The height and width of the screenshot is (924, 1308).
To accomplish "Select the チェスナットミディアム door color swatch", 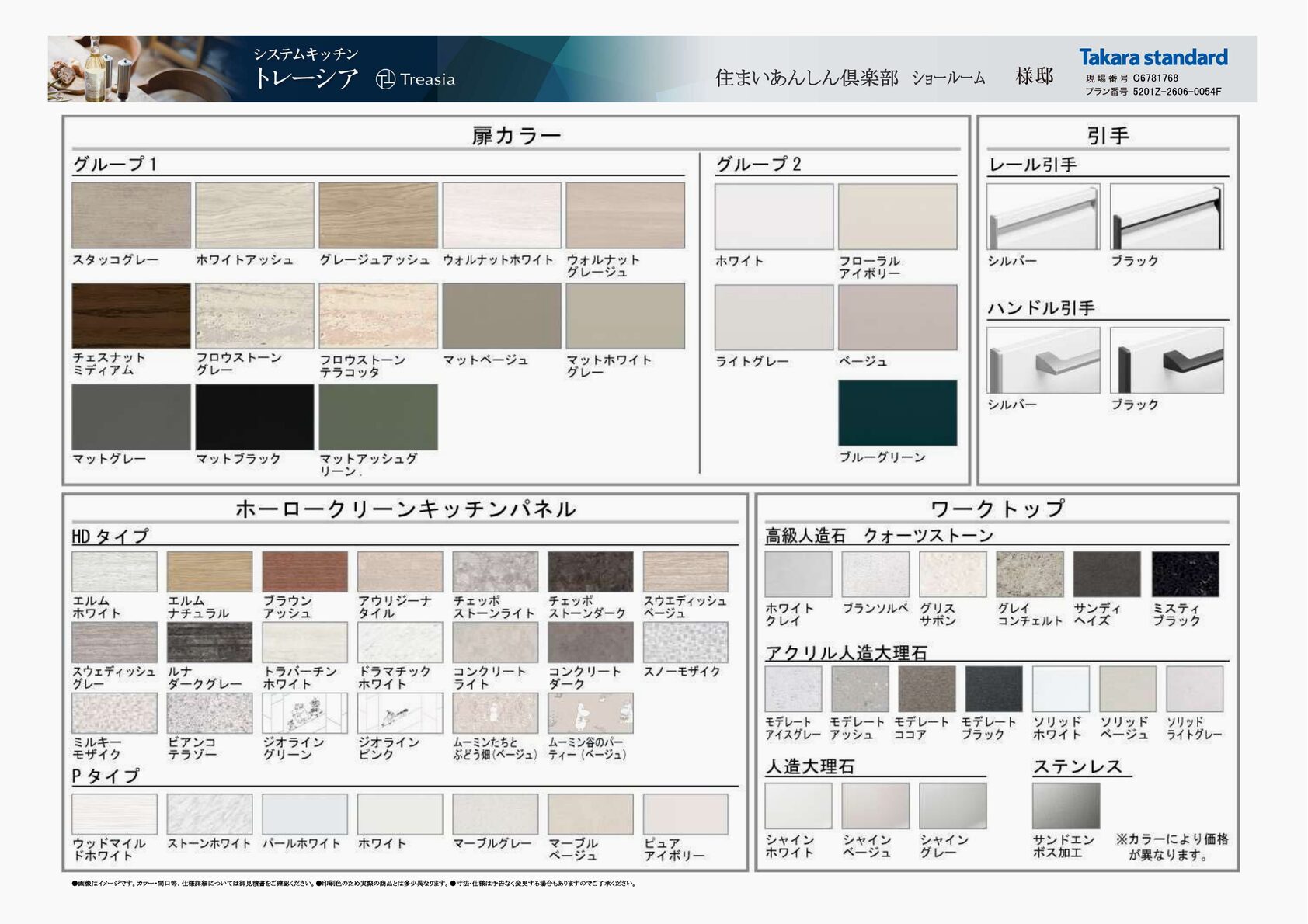I will 130,315.
